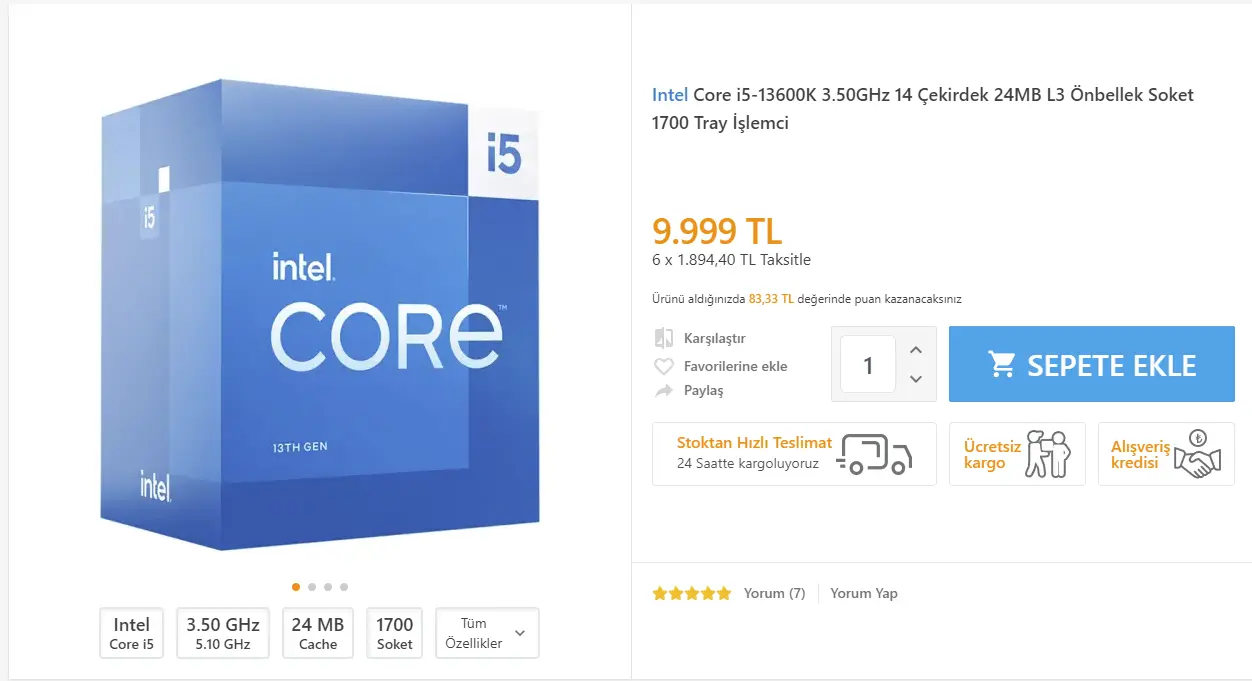Click the SEPETE EKLE button
This screenshot has width=1252, height=681.
coord(1092,364)
